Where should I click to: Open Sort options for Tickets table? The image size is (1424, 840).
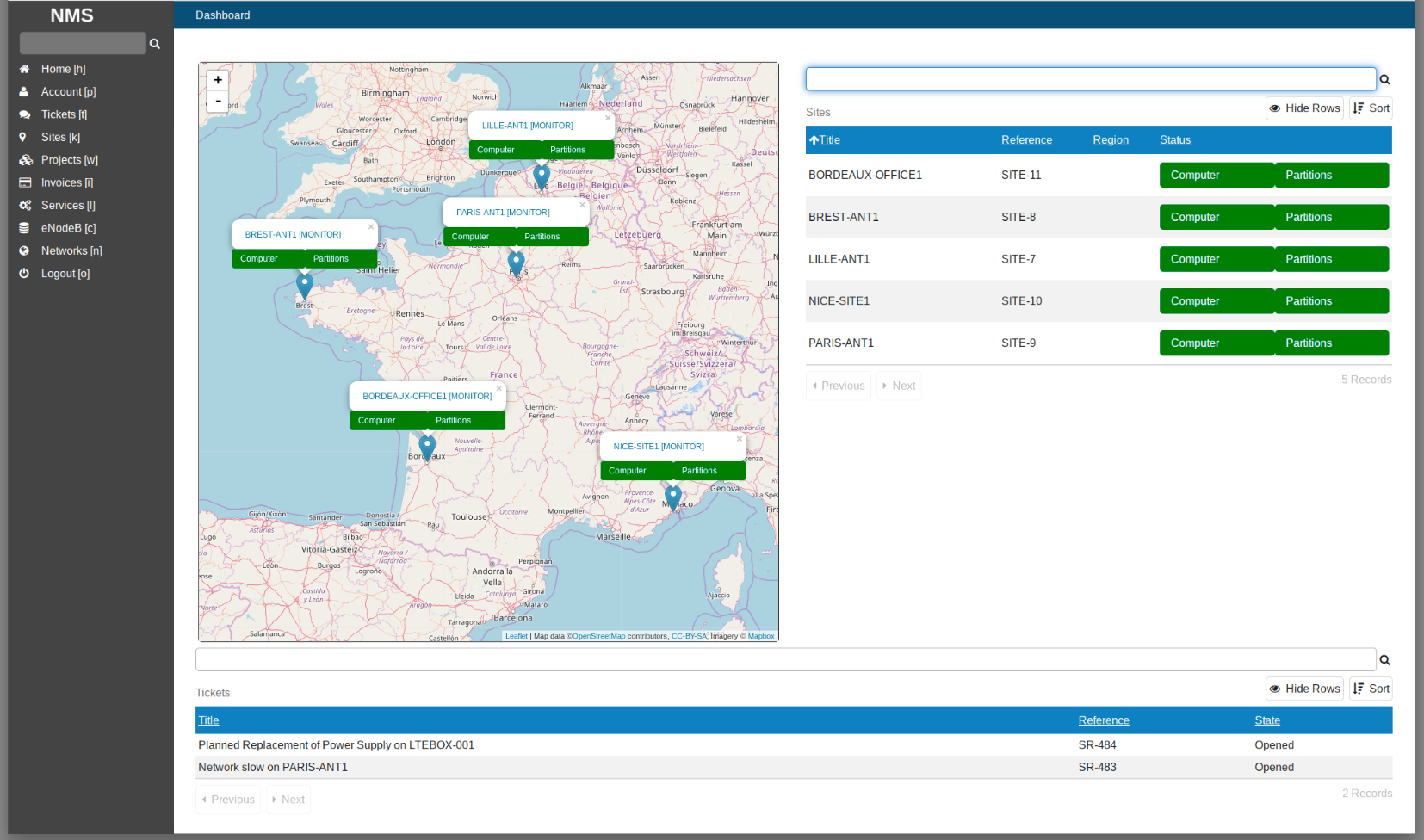pyautogui.click(x=1371, y=689)
